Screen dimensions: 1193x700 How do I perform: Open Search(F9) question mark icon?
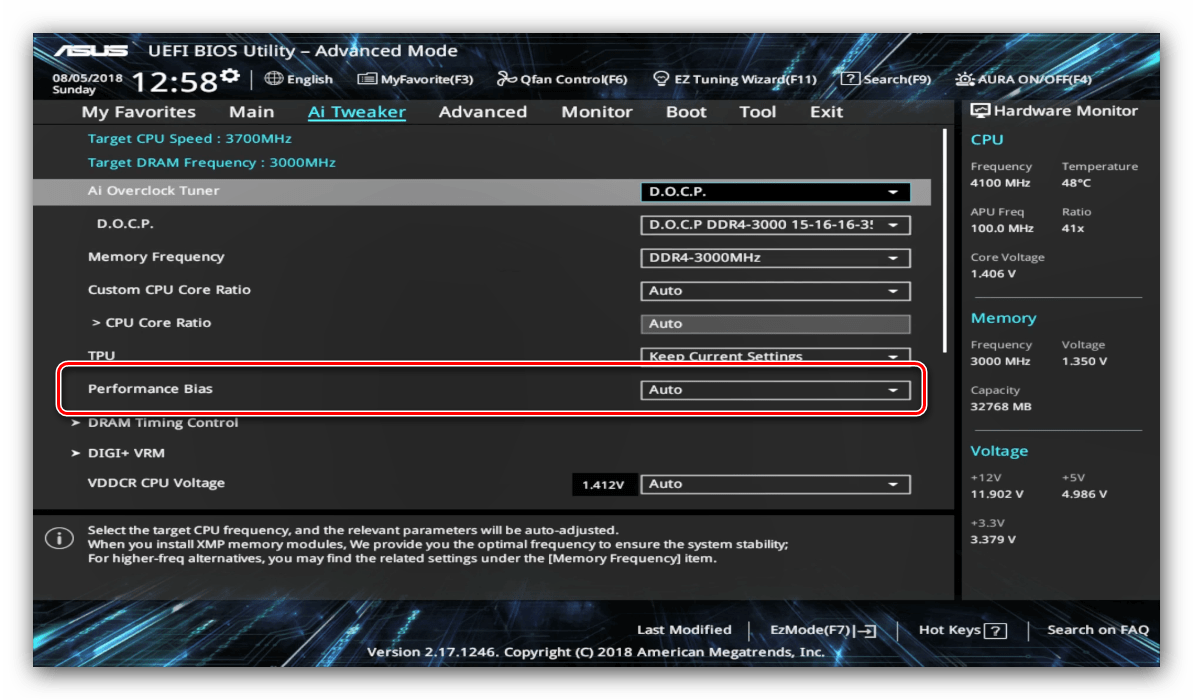pos(850,79)
